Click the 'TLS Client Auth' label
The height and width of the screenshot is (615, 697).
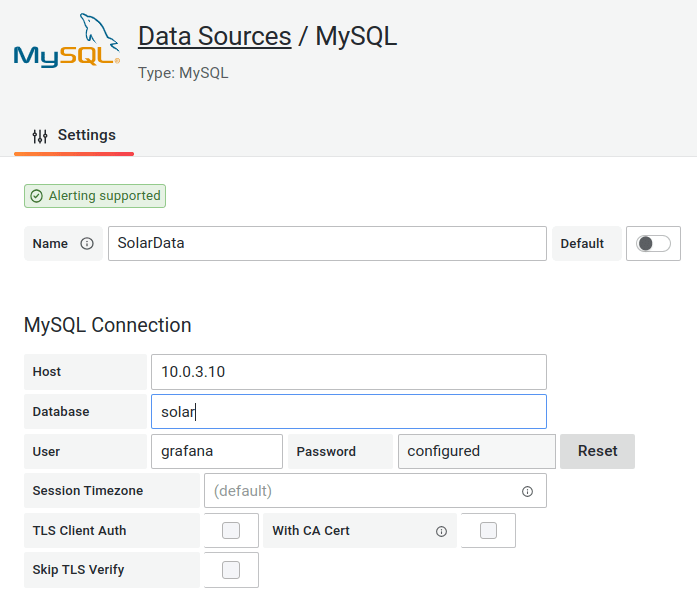pyautogui.click(x=80, y=531)
